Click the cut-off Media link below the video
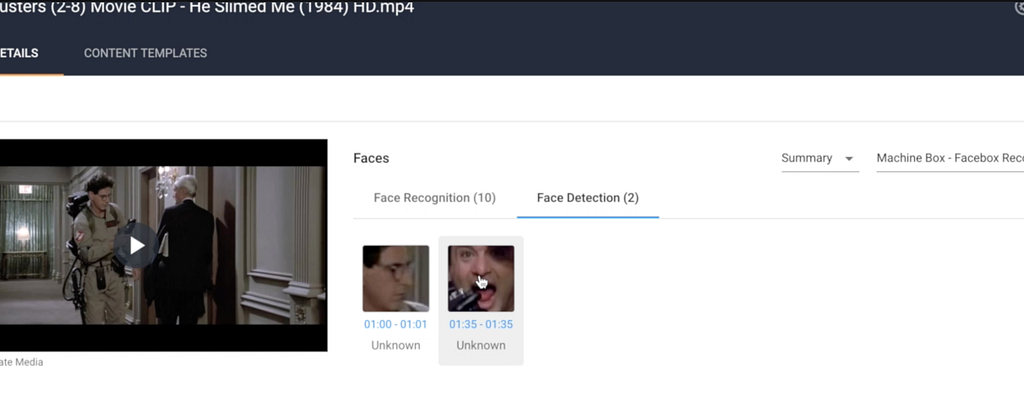 click(x=22, y=362)
